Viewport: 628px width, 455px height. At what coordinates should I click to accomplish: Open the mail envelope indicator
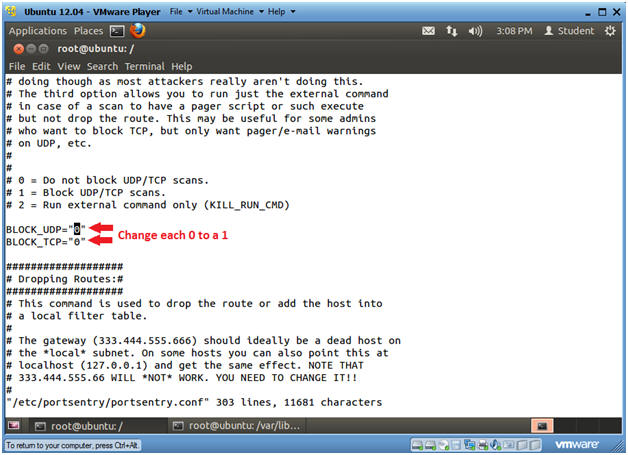428,31
